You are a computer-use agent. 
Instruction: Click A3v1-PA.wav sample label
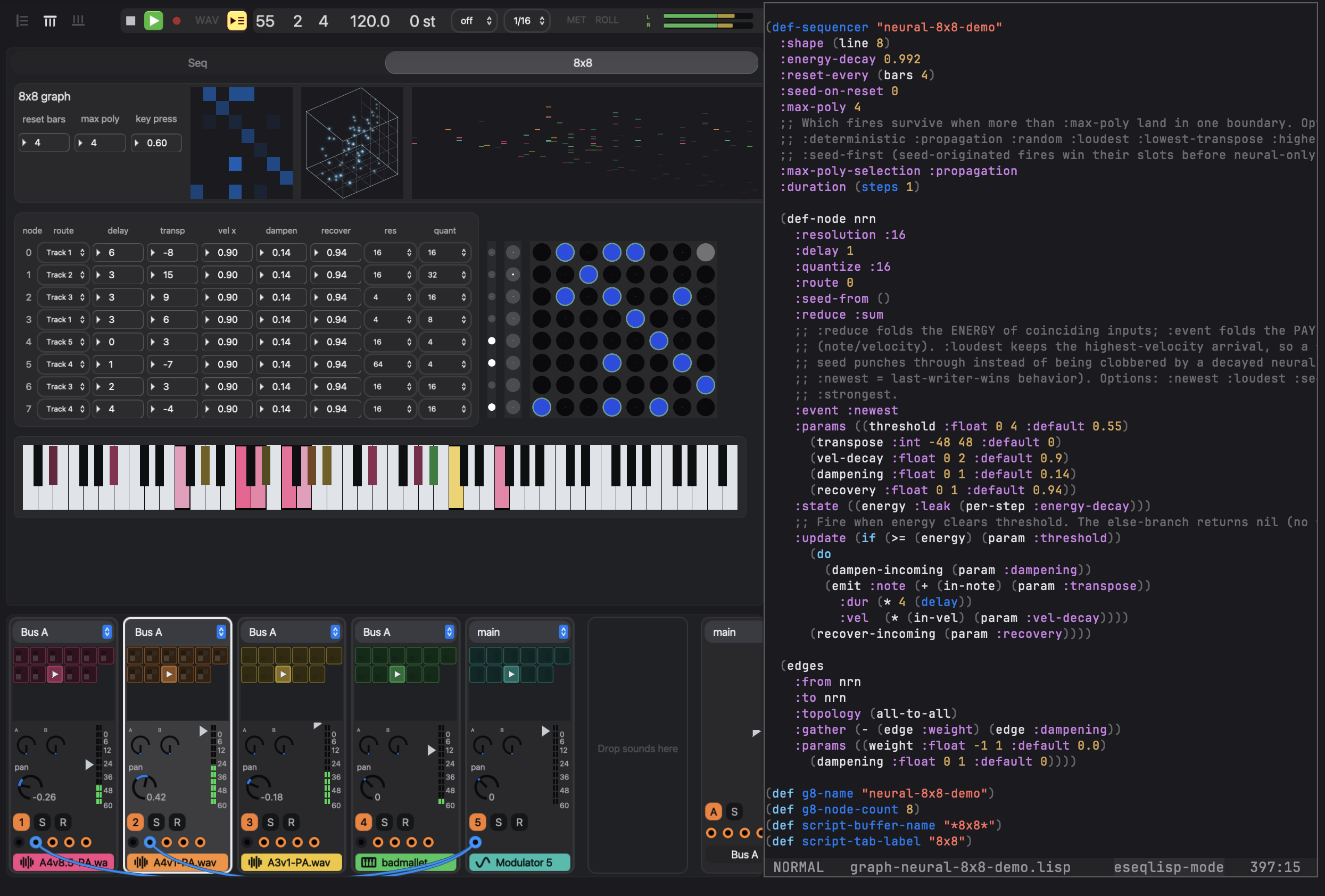pyautogui.click(x=292, y=862)
